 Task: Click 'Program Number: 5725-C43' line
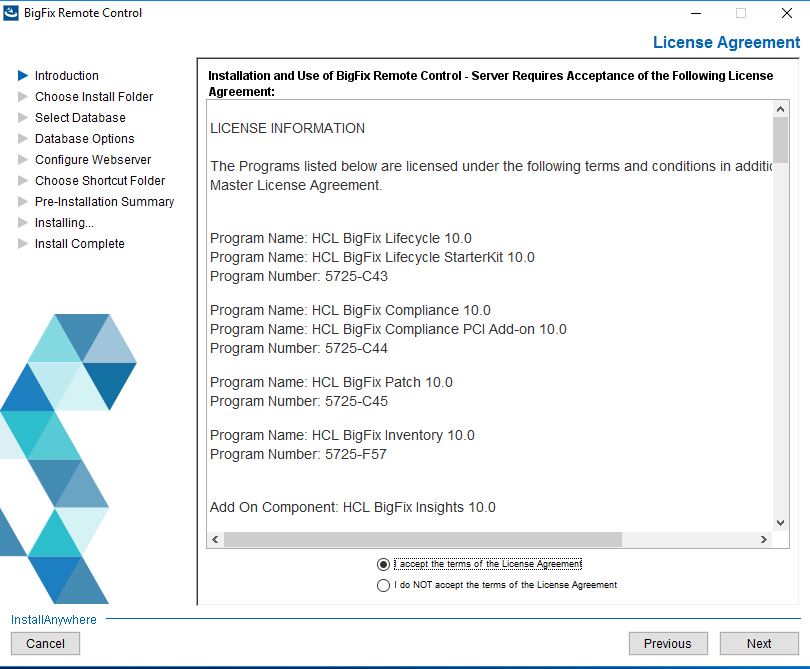click(299, 276)
